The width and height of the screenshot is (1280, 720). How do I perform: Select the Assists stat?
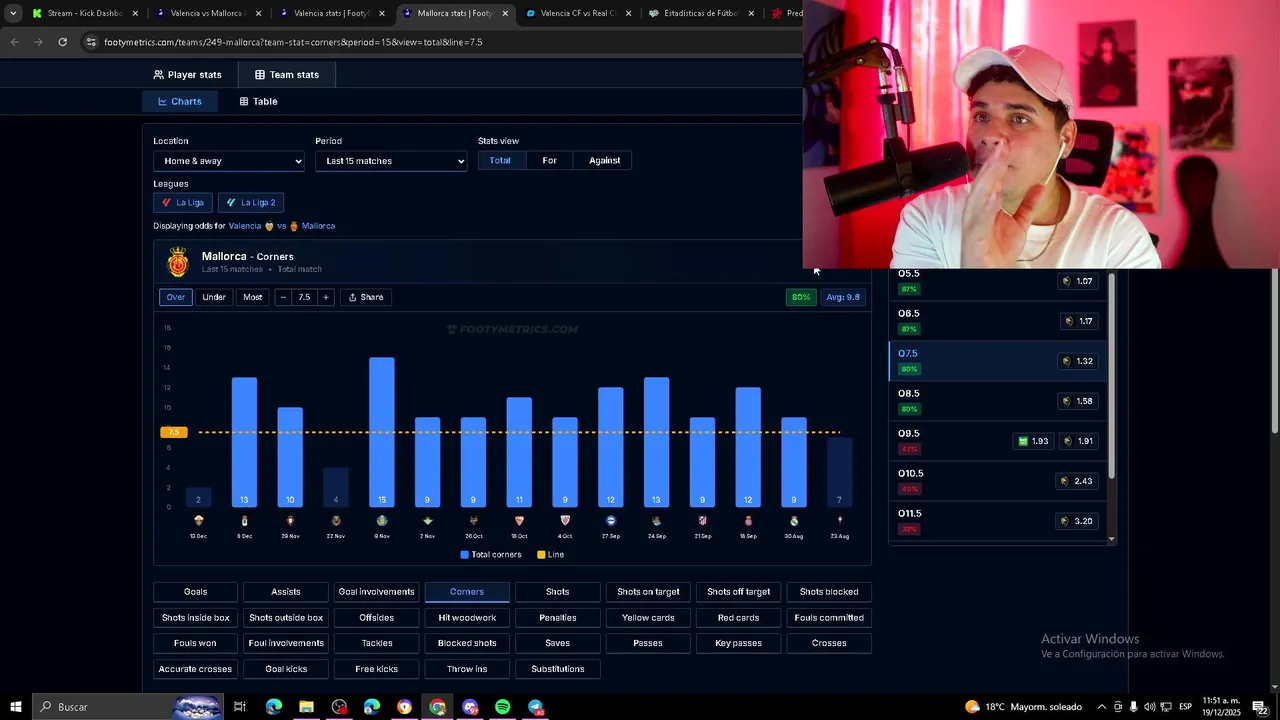286,592
